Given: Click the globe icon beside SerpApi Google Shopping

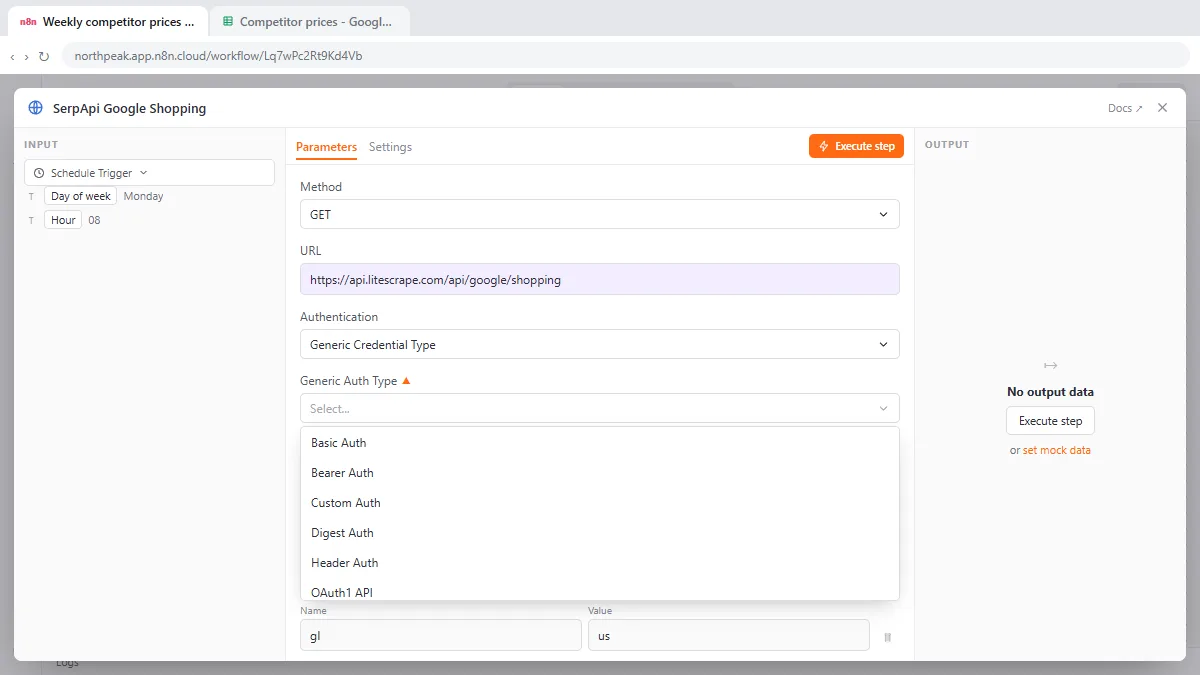Looking at the screenshot, I should (35, 108).
